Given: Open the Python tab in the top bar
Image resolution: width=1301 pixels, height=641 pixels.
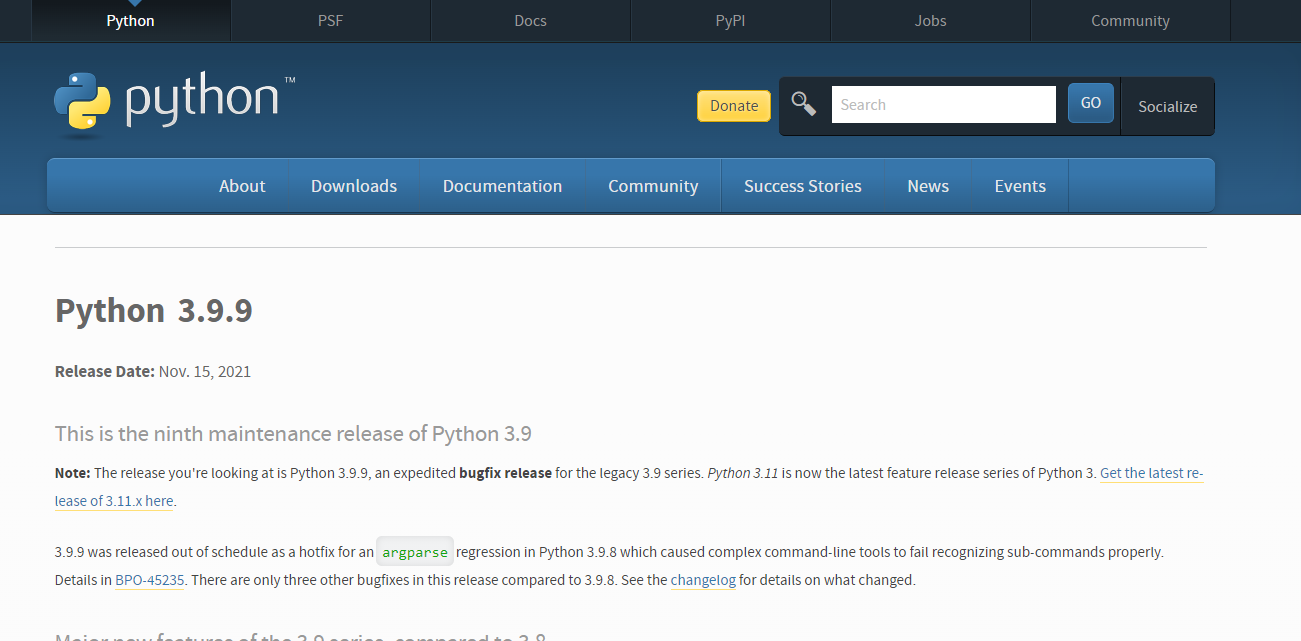Looking at the screenshot, I should tap(130, 21).
